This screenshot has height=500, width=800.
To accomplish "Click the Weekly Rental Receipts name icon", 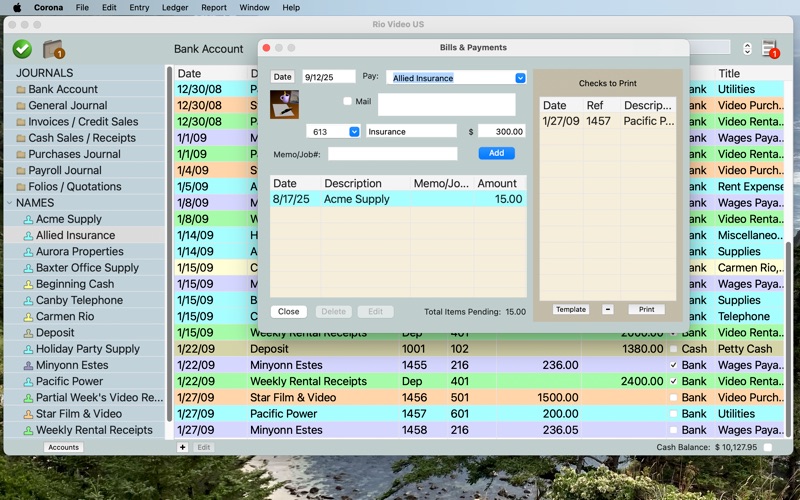I will point(29,430).
